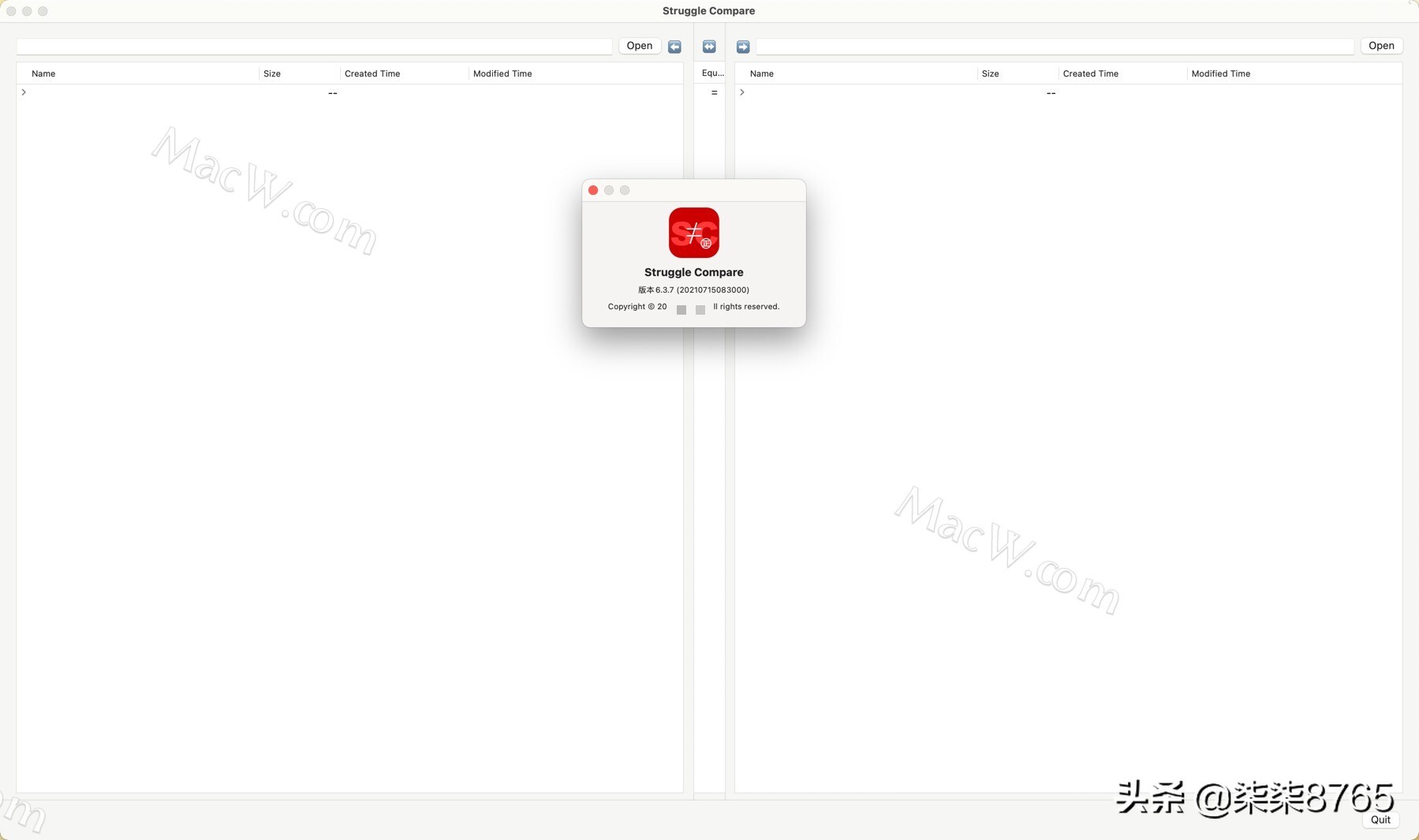This screenshot has height=840, width=1419.
Task: Click the Copyright line in About dialog
Action: (694, 307)
